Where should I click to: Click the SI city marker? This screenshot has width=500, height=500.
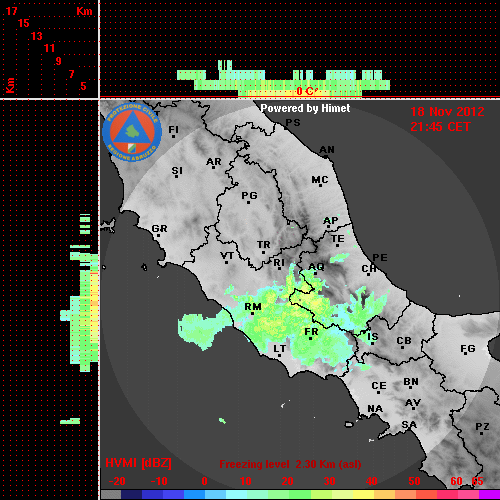pos(177,176)
